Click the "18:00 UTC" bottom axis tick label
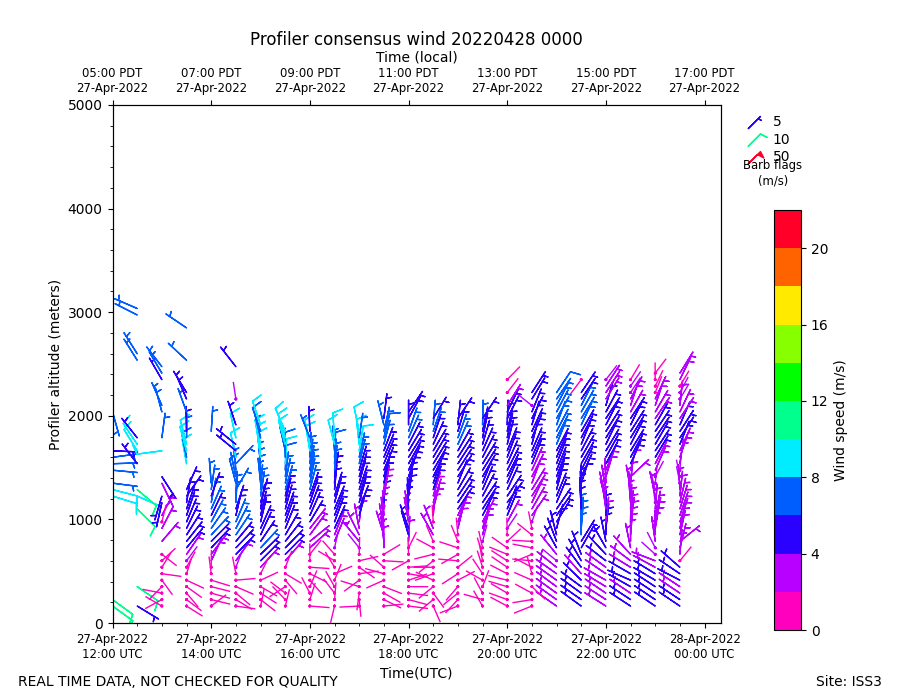 [408, 654]
